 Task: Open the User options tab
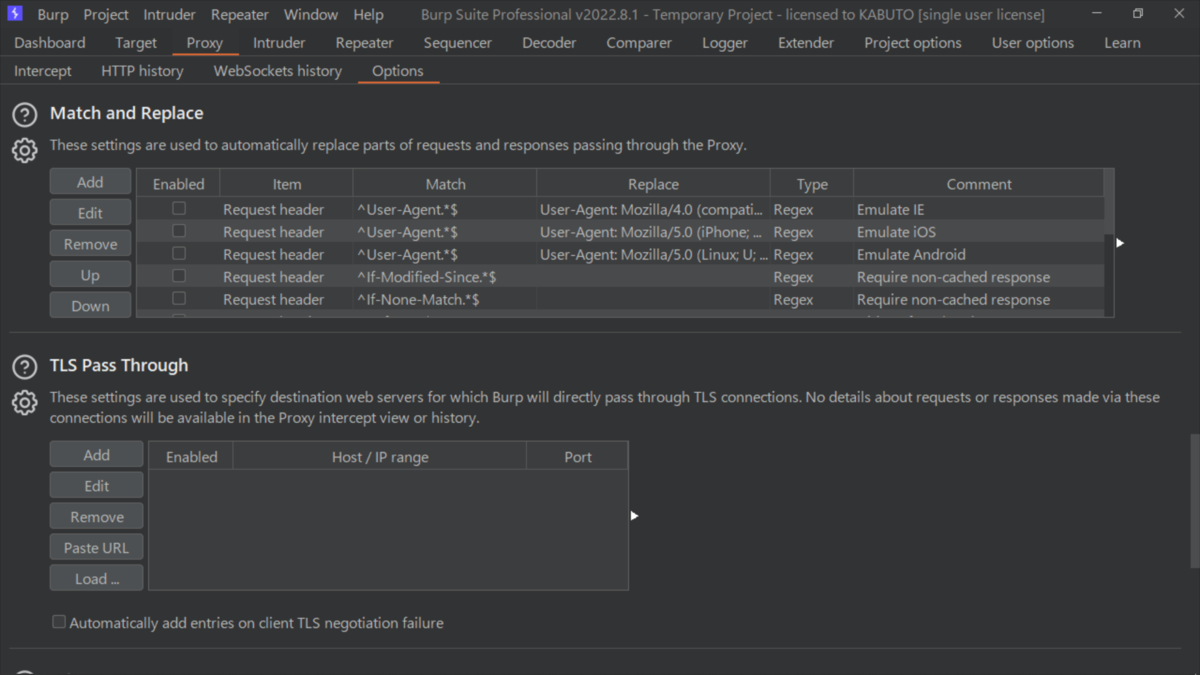click(x=1033, y=43)
